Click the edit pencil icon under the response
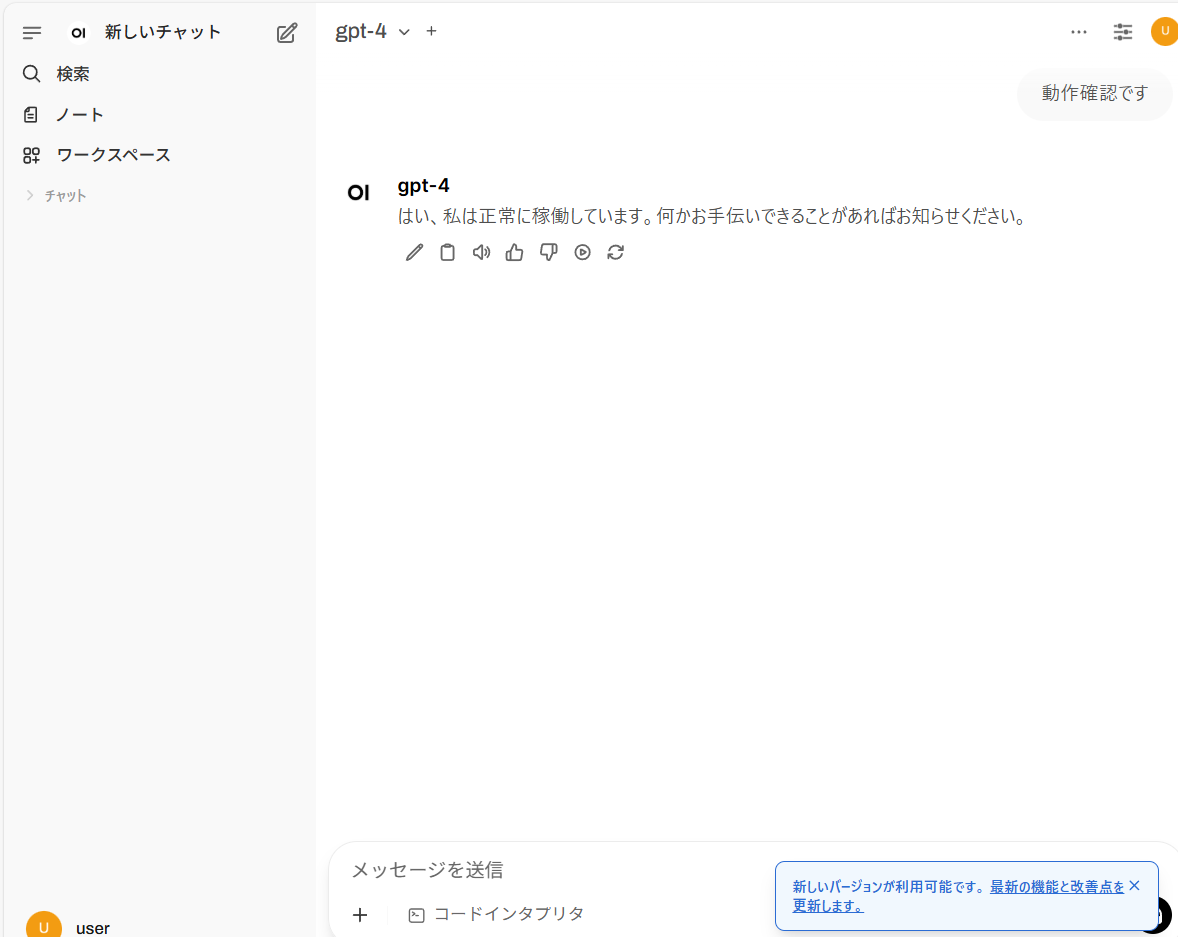The width and height of the screenshot is (1178, 937). pos(414,252)
